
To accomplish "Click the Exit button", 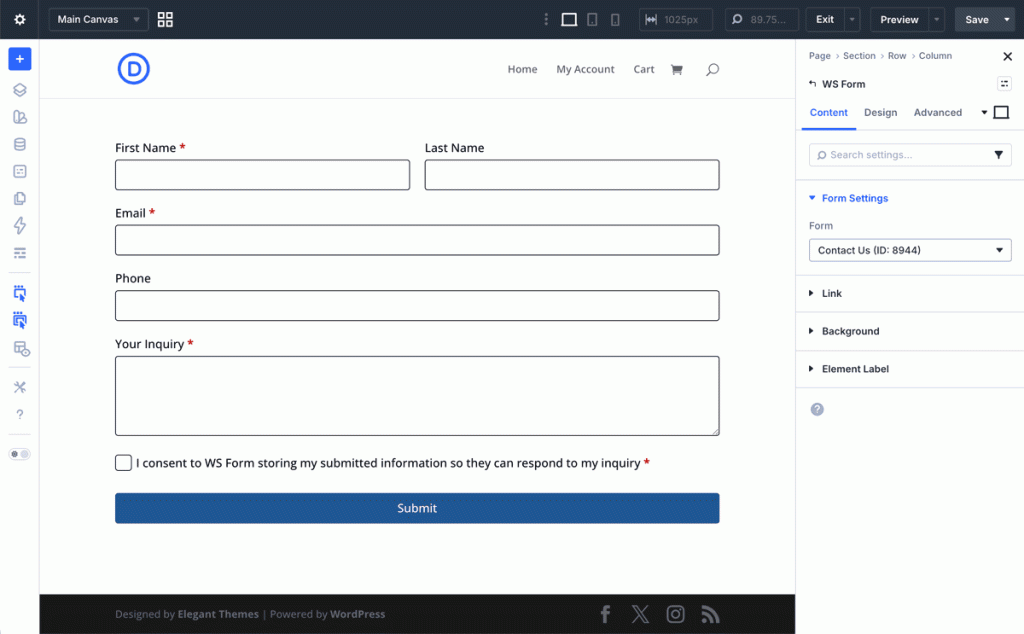I will point(825,20).
